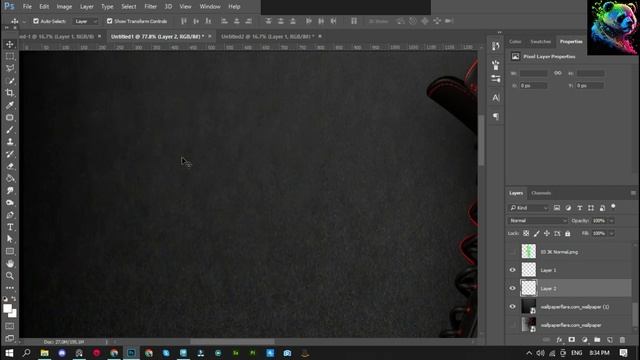Show the bottom wallpaperflare.com_wallpaper layer
The width and height of the screenshot is (640, 360).
(x=513, y=325)
